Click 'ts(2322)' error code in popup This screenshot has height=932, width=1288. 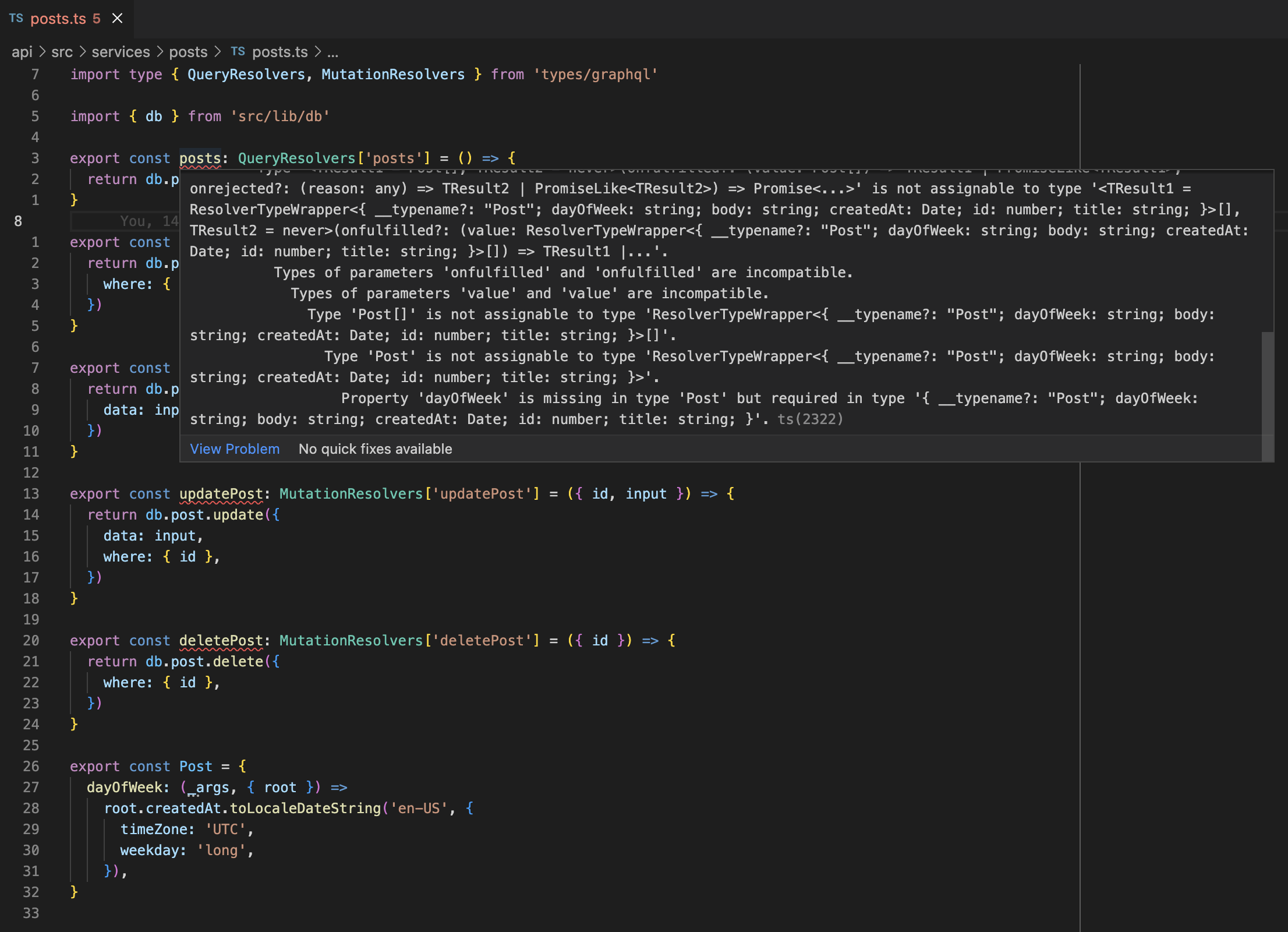[810, 419]
